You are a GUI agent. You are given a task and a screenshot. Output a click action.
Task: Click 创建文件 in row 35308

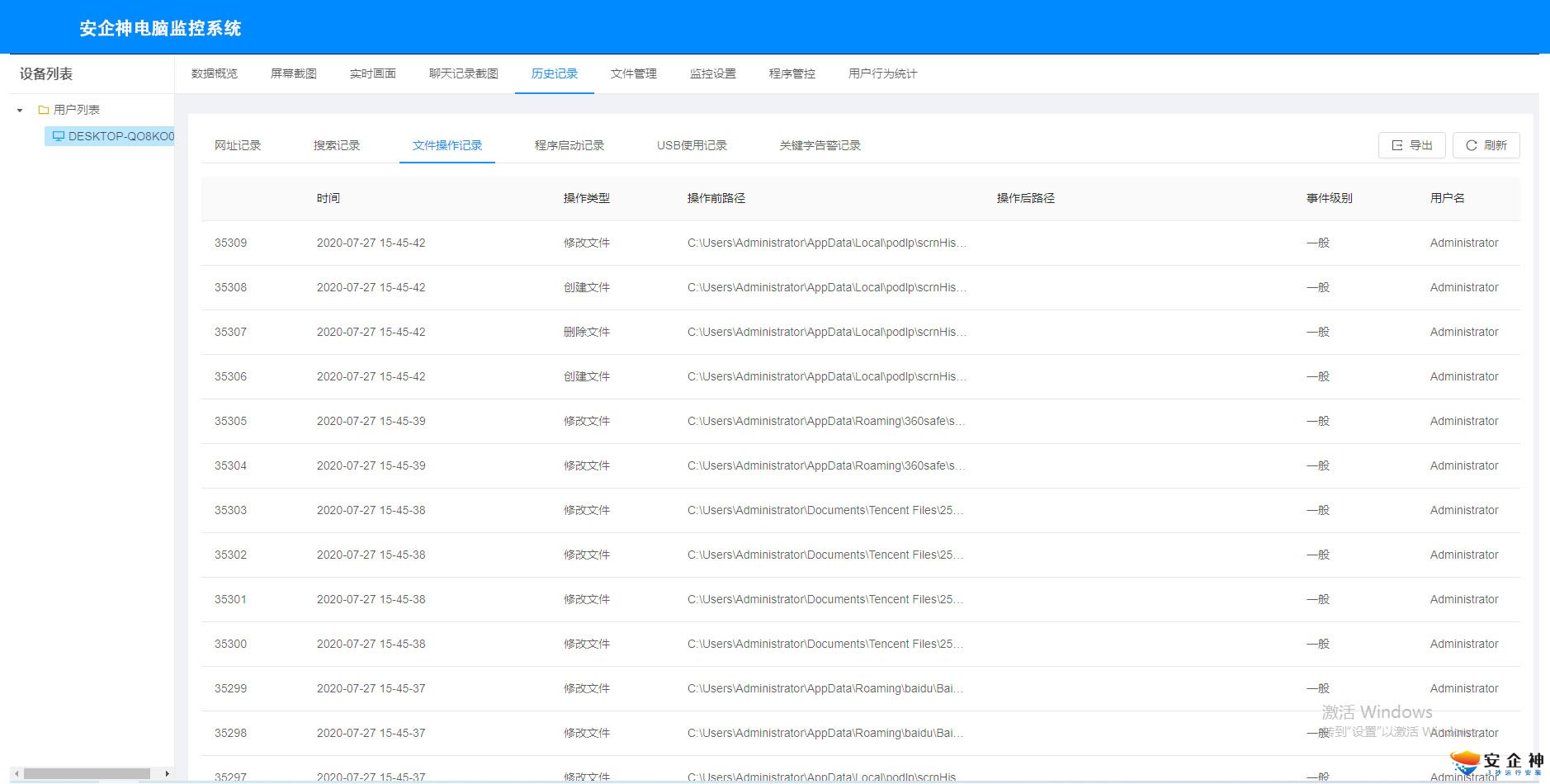click(587, 287)
